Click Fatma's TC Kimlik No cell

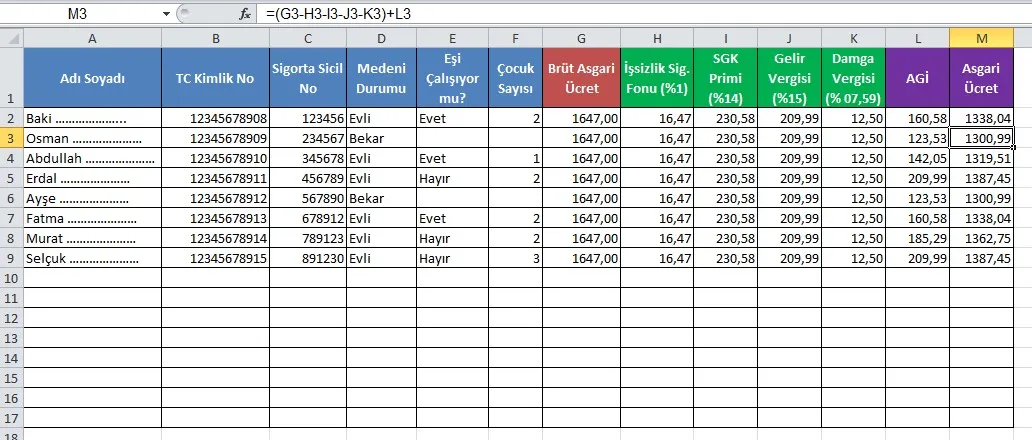(x=215, y=218)
